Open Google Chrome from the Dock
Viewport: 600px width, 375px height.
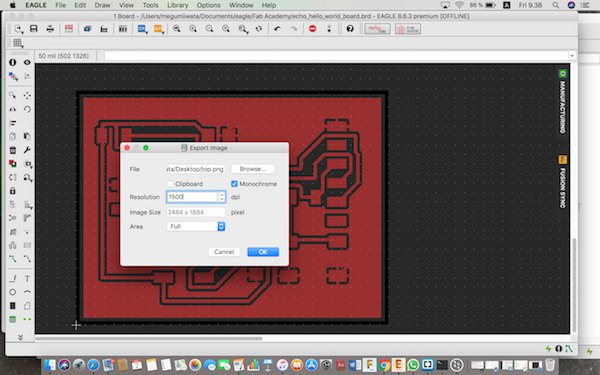click(384, 365)
